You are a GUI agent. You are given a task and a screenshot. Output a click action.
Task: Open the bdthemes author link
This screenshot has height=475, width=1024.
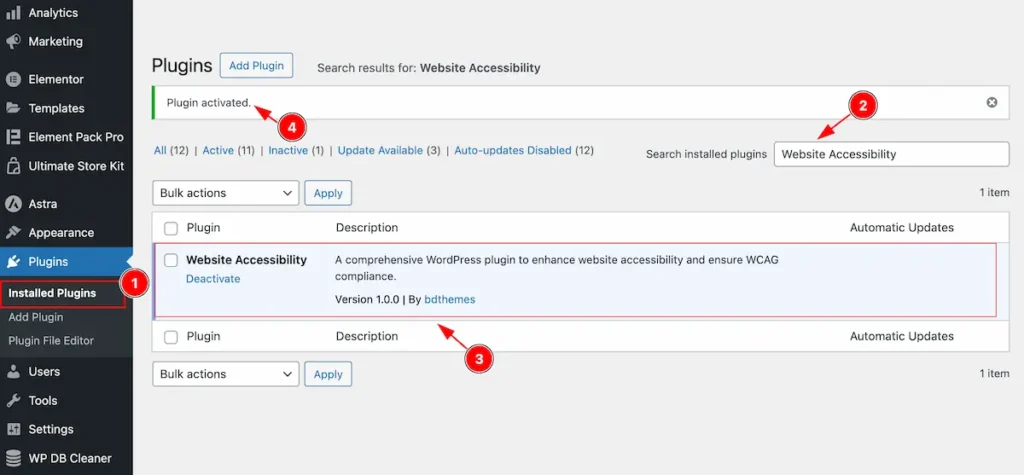[x=449, y=299]
